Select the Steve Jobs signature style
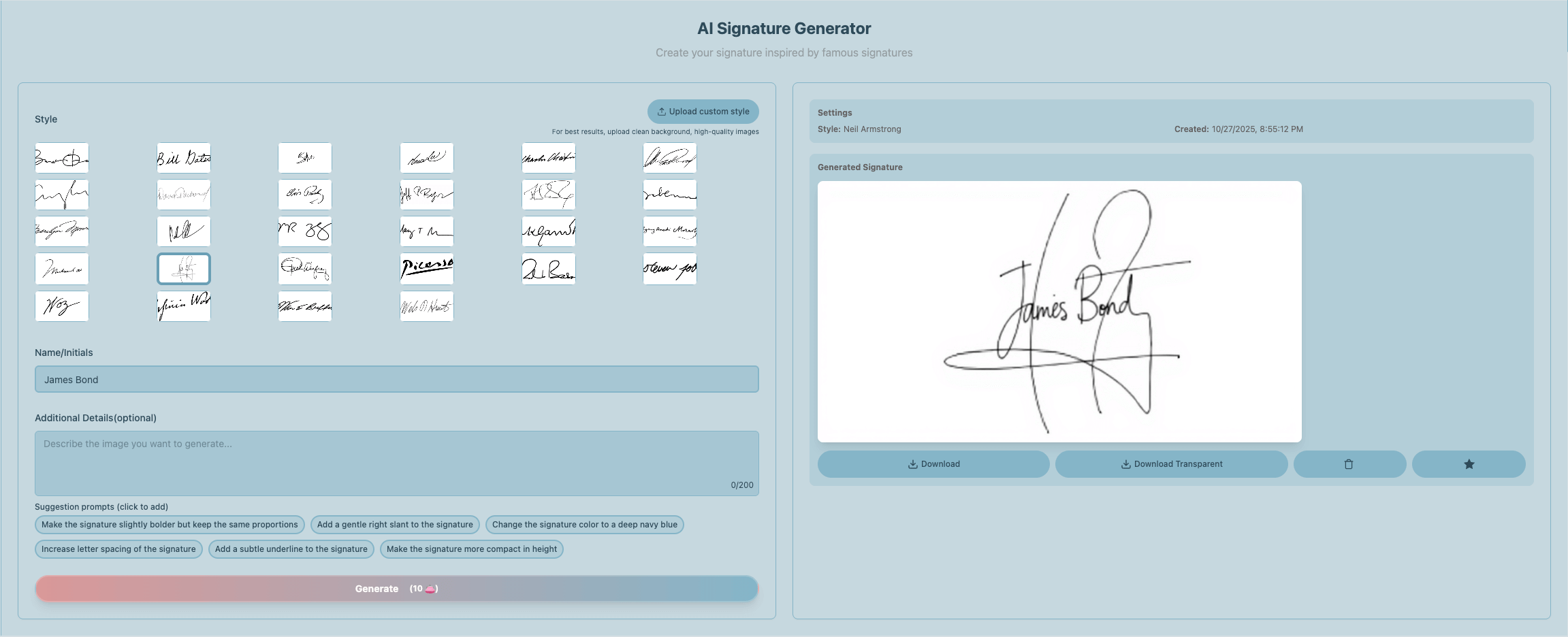 click(669, 268)
